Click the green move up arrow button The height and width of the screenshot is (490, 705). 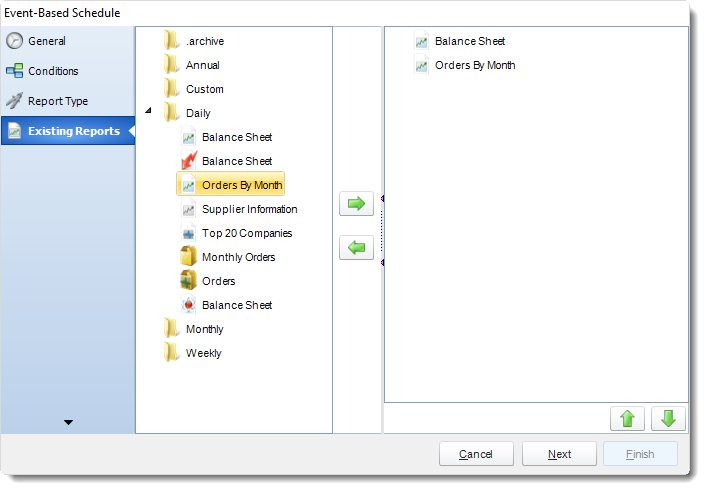[627, 419]
